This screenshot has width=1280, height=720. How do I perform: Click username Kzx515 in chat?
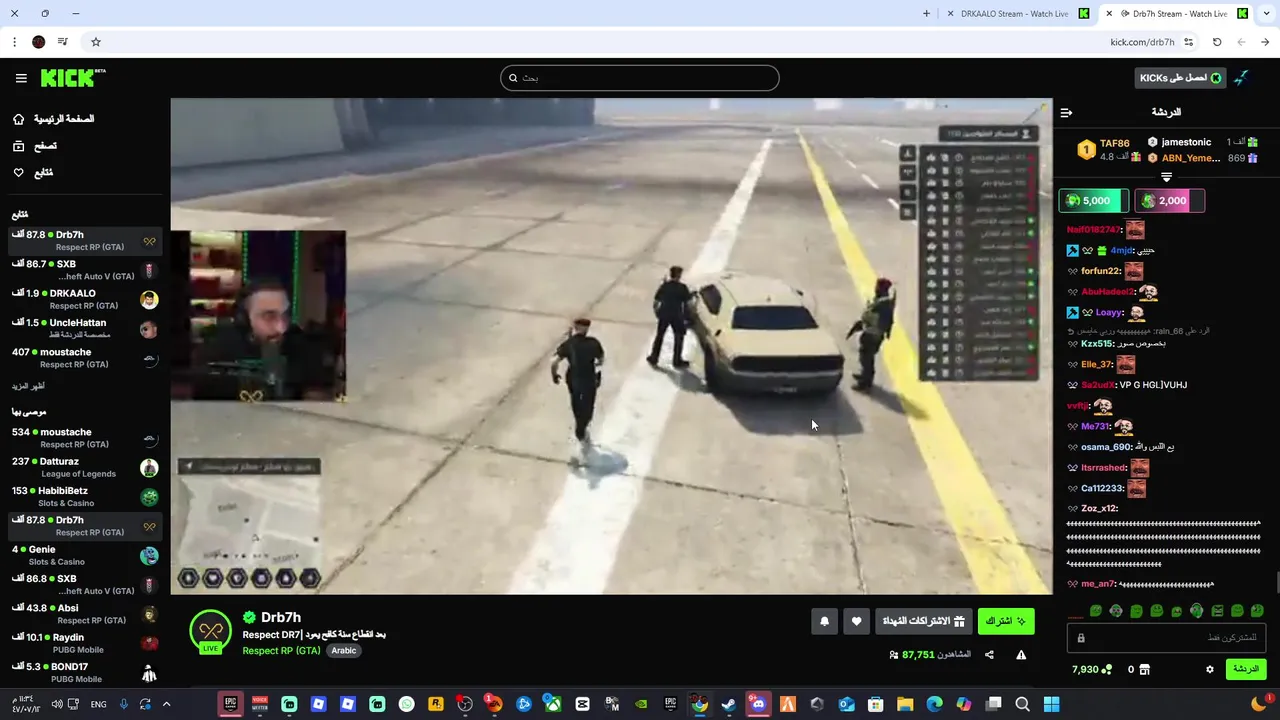(1097, 344)
